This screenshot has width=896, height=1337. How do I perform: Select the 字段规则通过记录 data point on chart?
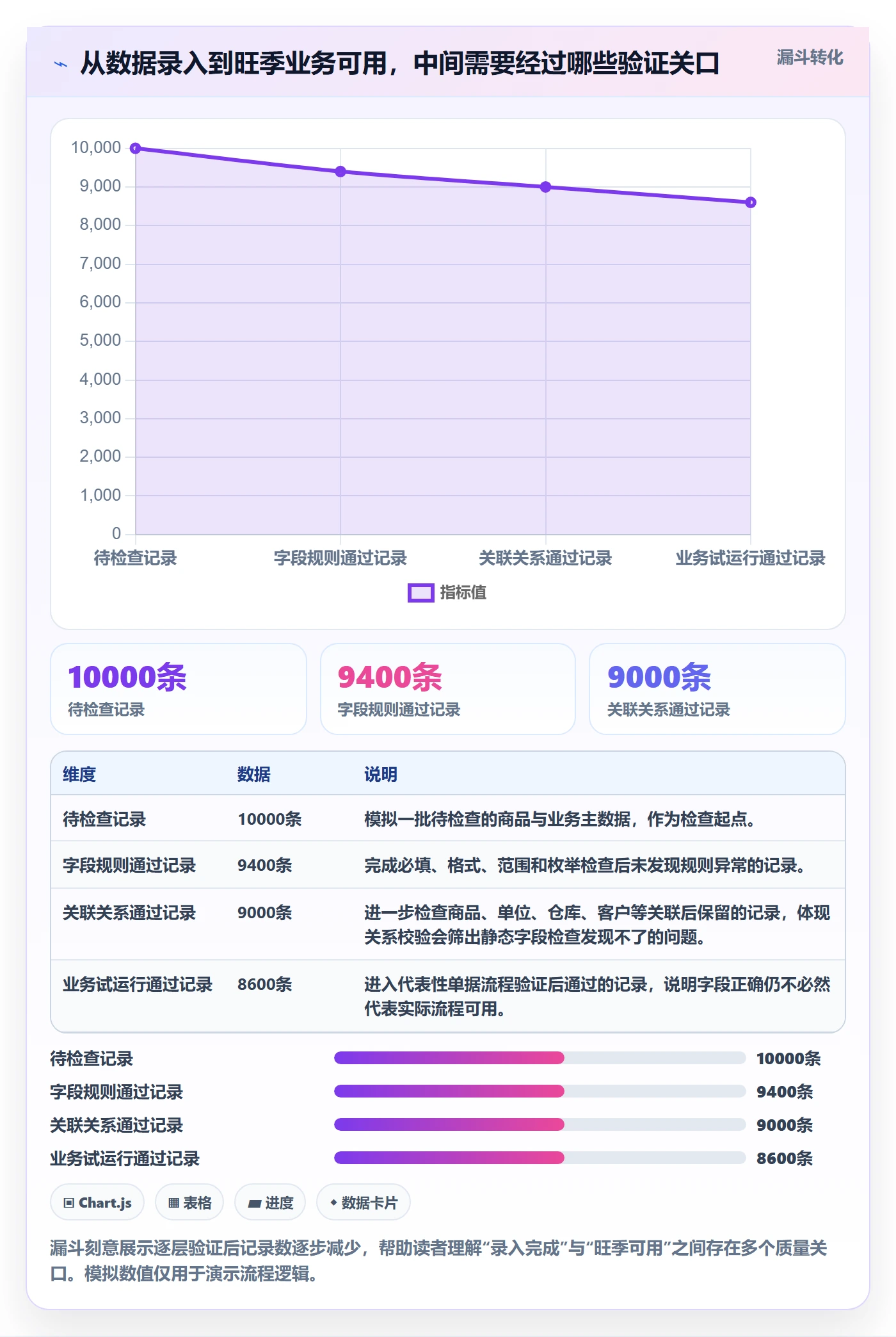coord(340,172)
